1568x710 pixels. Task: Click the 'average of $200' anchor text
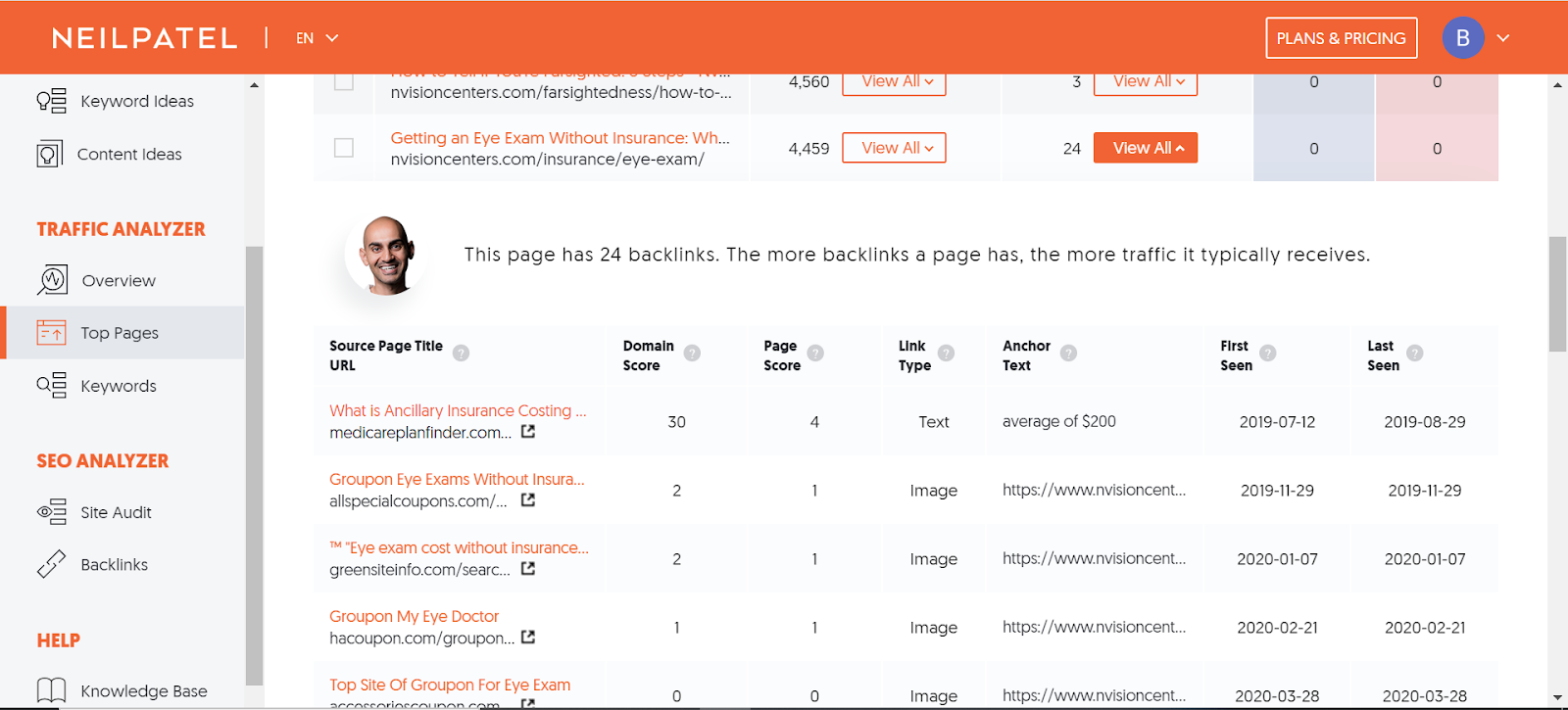point(1059,421)
